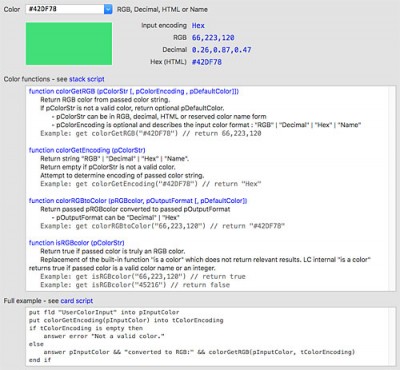Screen dimensions: 400x370
Task: Click the function colorGetEncoding heading
Action: pyautogui.click(x=87, y=150)
